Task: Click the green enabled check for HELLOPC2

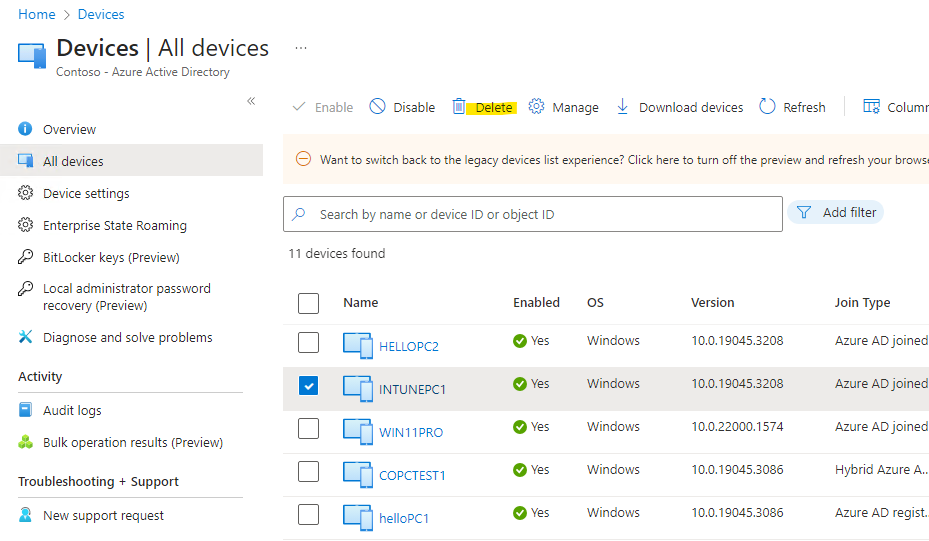Action: pyautogui.click(x=520, y=341)
